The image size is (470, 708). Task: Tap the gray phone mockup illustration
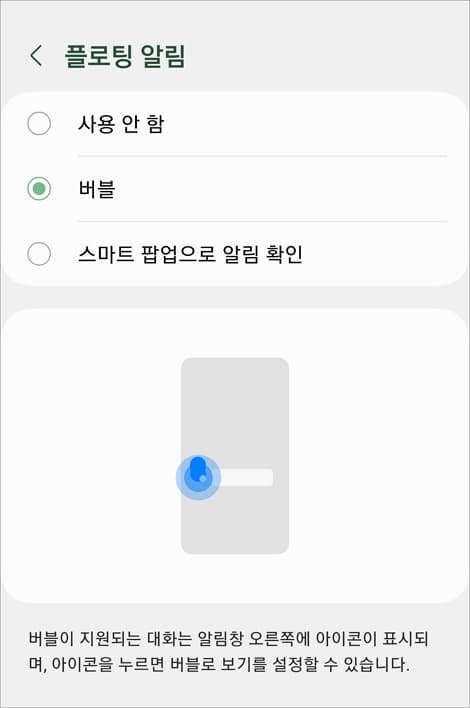[235, 456]
